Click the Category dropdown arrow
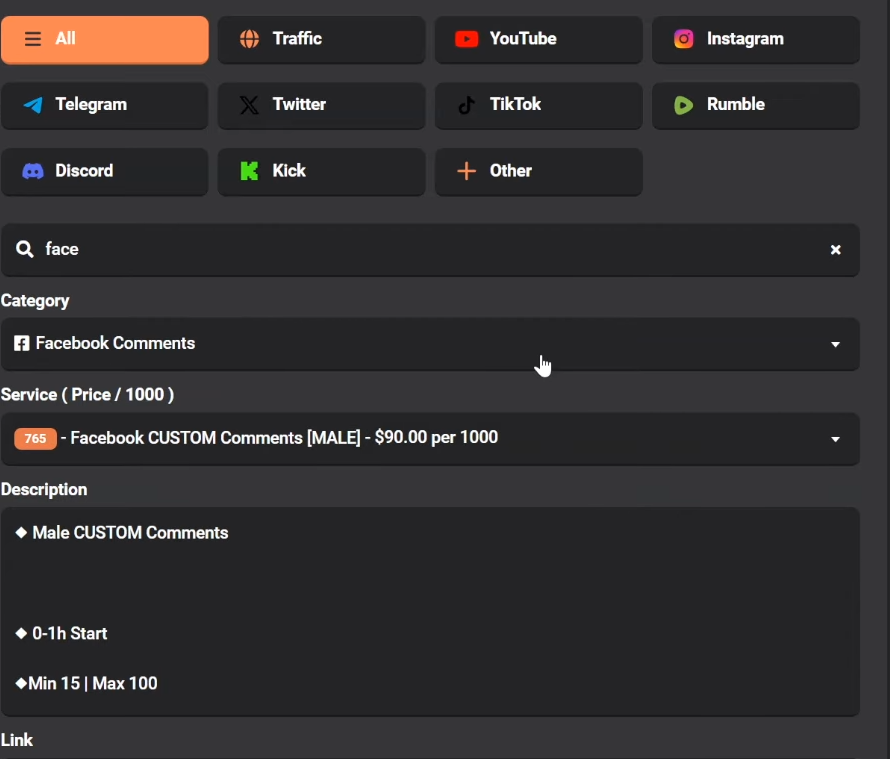Image resolution: width=890 pixels, height=759 pixels. pos(835,344)
